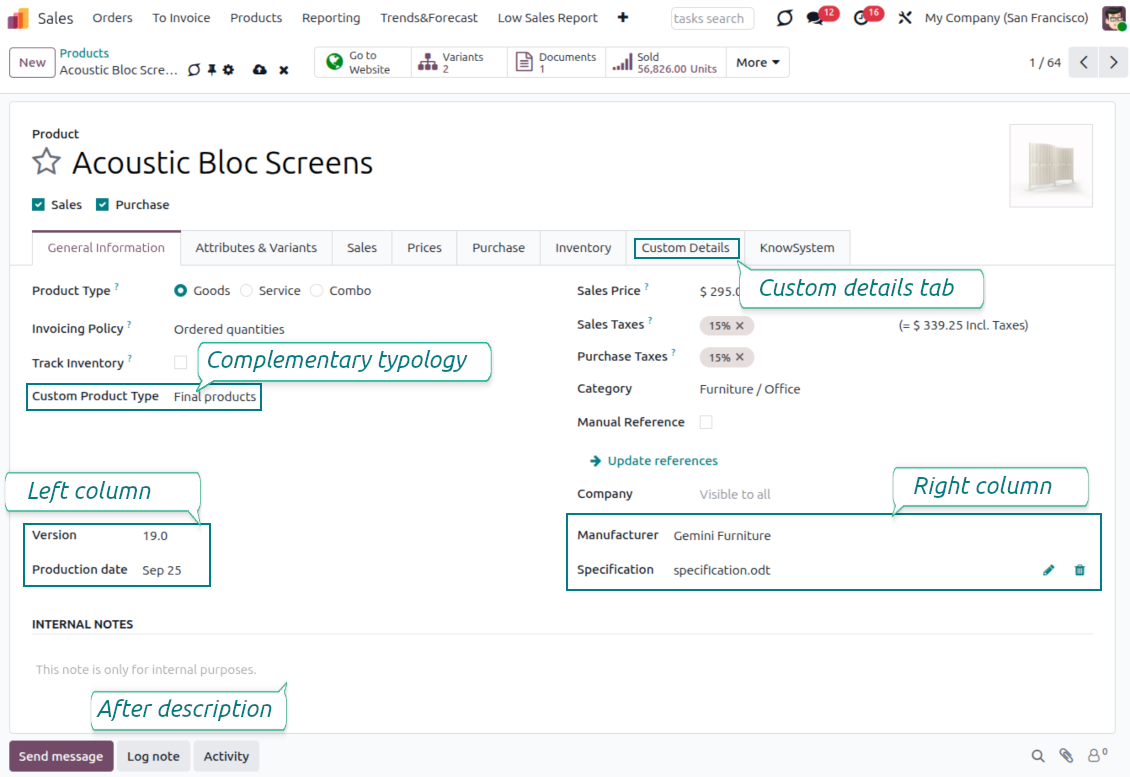Click the search magnifier icon in chatter
1130x777 pixels.
pyautogui.click(x=1038, y=756)
